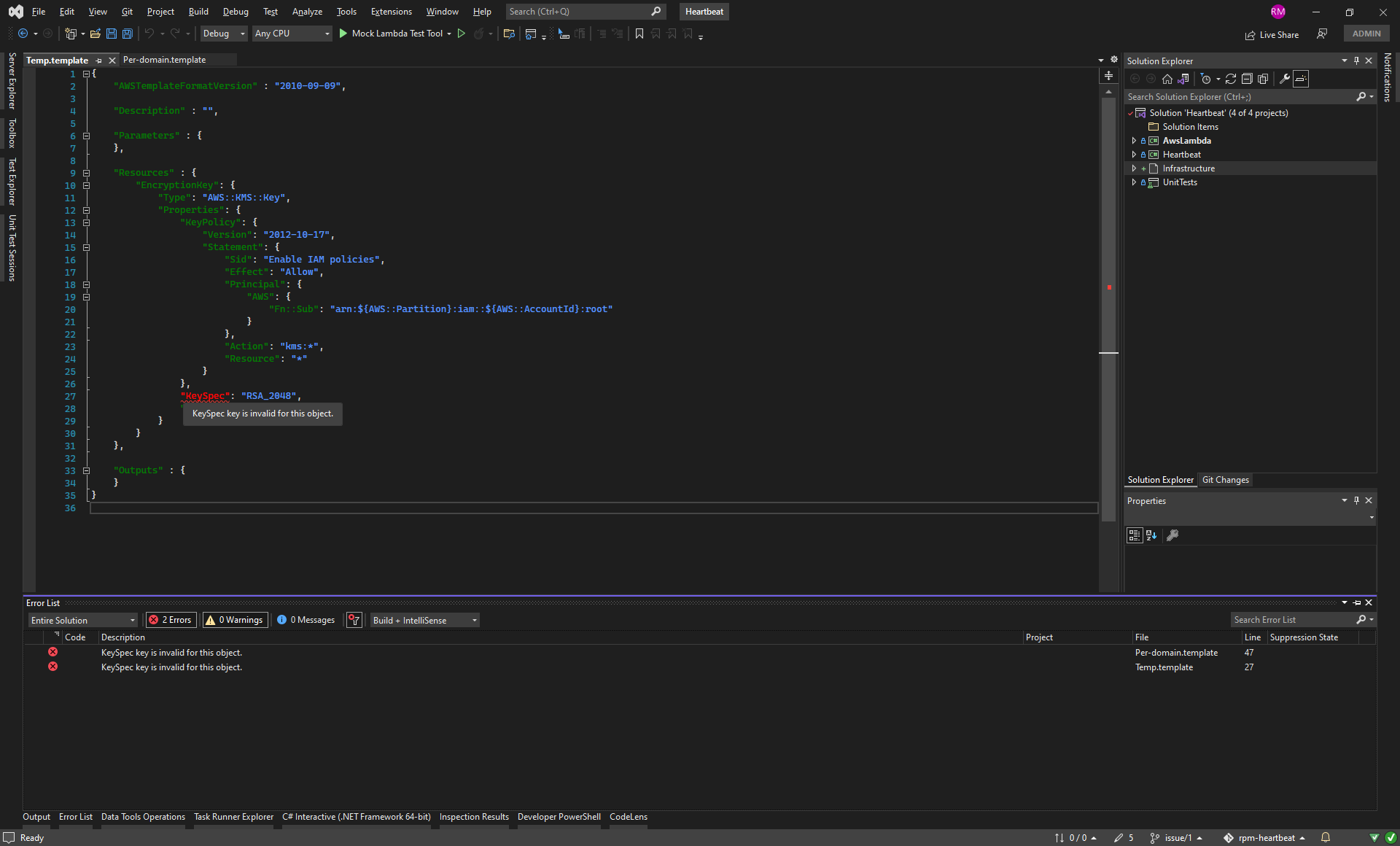This screenshot has width=1400, height=846.
Task: Expand the AwsLambda project node
Action: [1134, 141]
